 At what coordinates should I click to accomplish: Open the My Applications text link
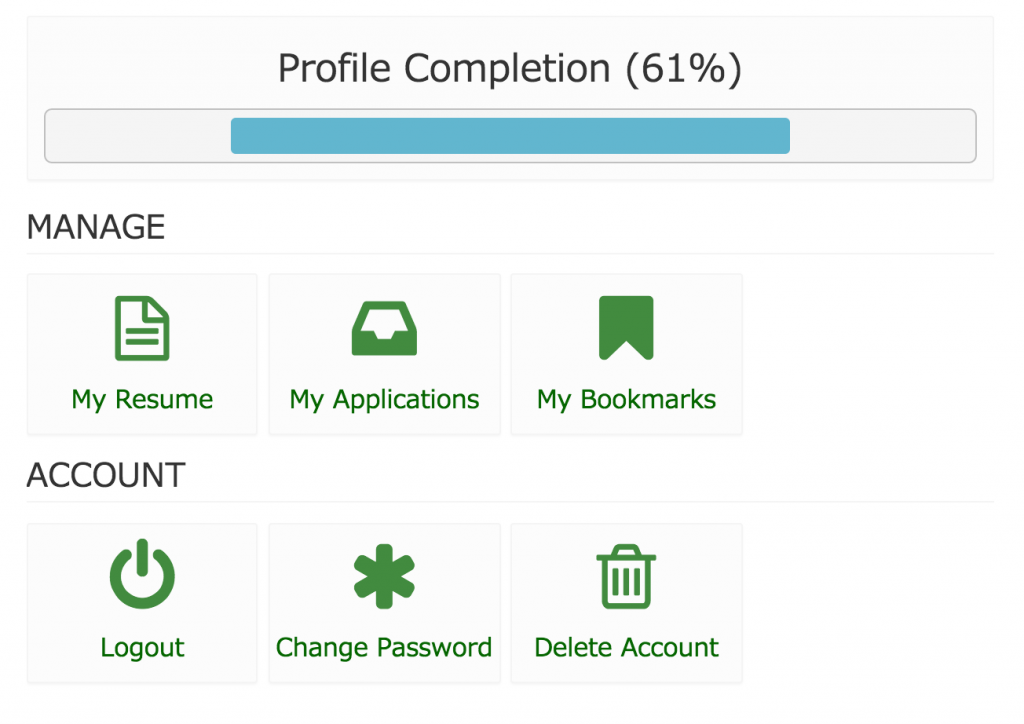pos(384,400)
